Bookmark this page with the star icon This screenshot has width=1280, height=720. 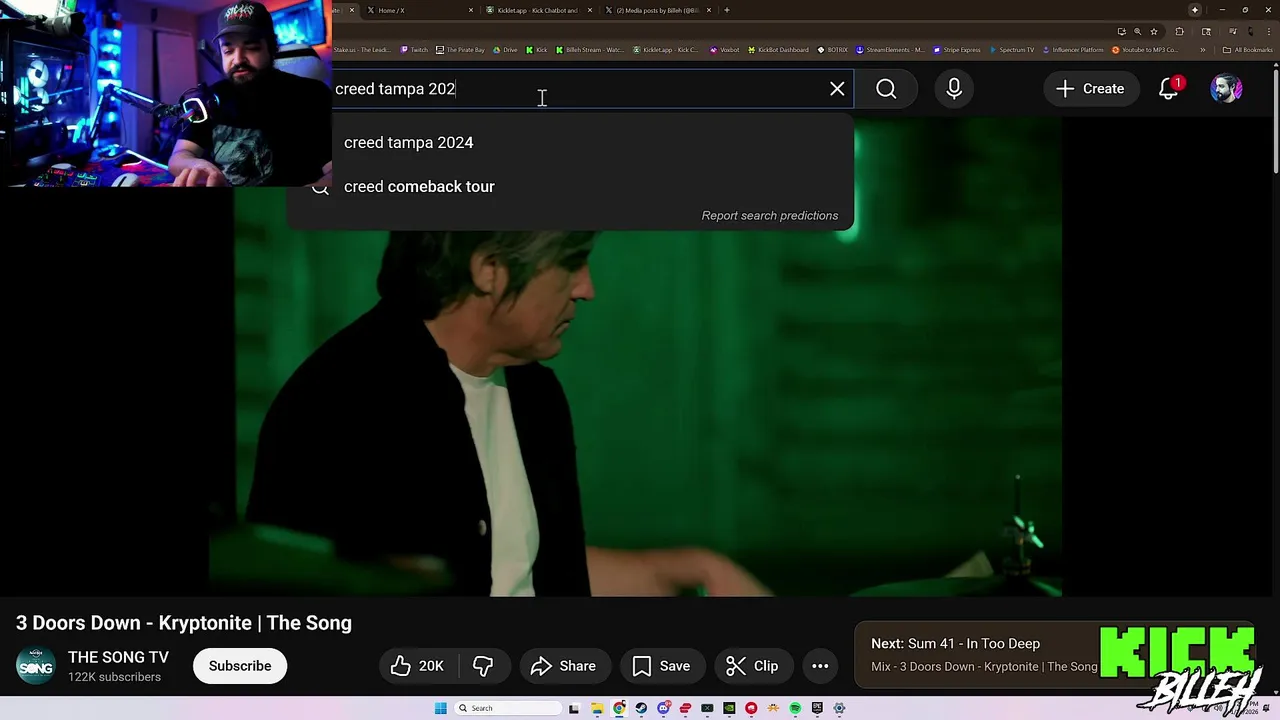(1154, 31)
